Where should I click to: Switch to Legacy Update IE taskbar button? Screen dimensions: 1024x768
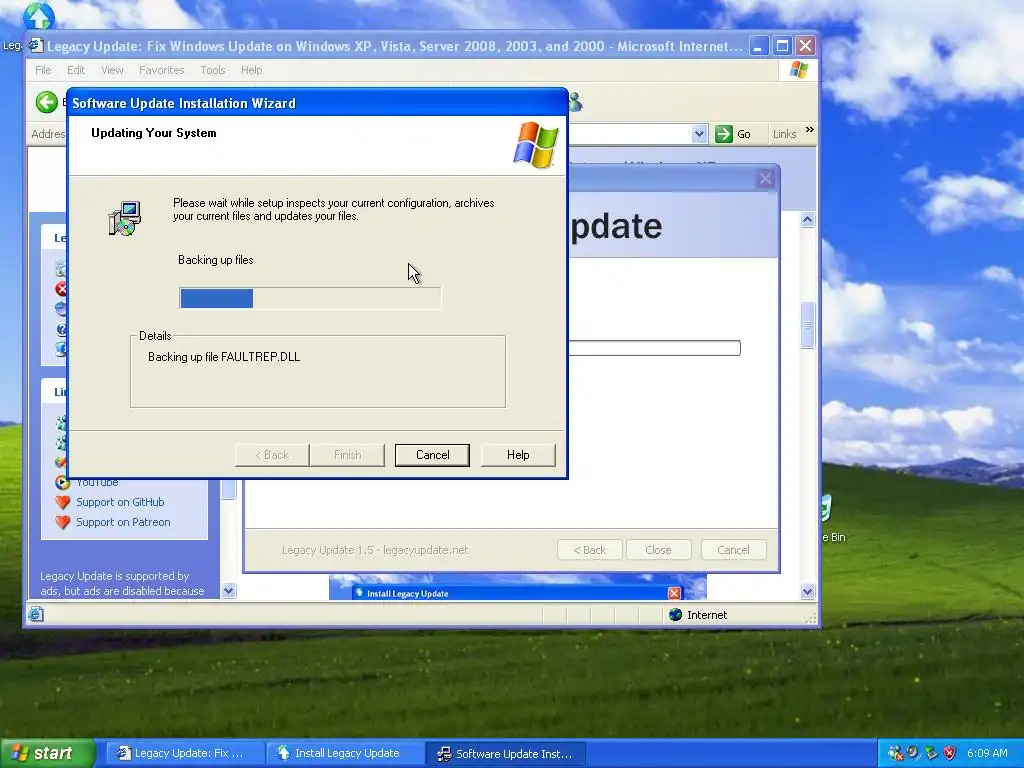tap(185, 753)
